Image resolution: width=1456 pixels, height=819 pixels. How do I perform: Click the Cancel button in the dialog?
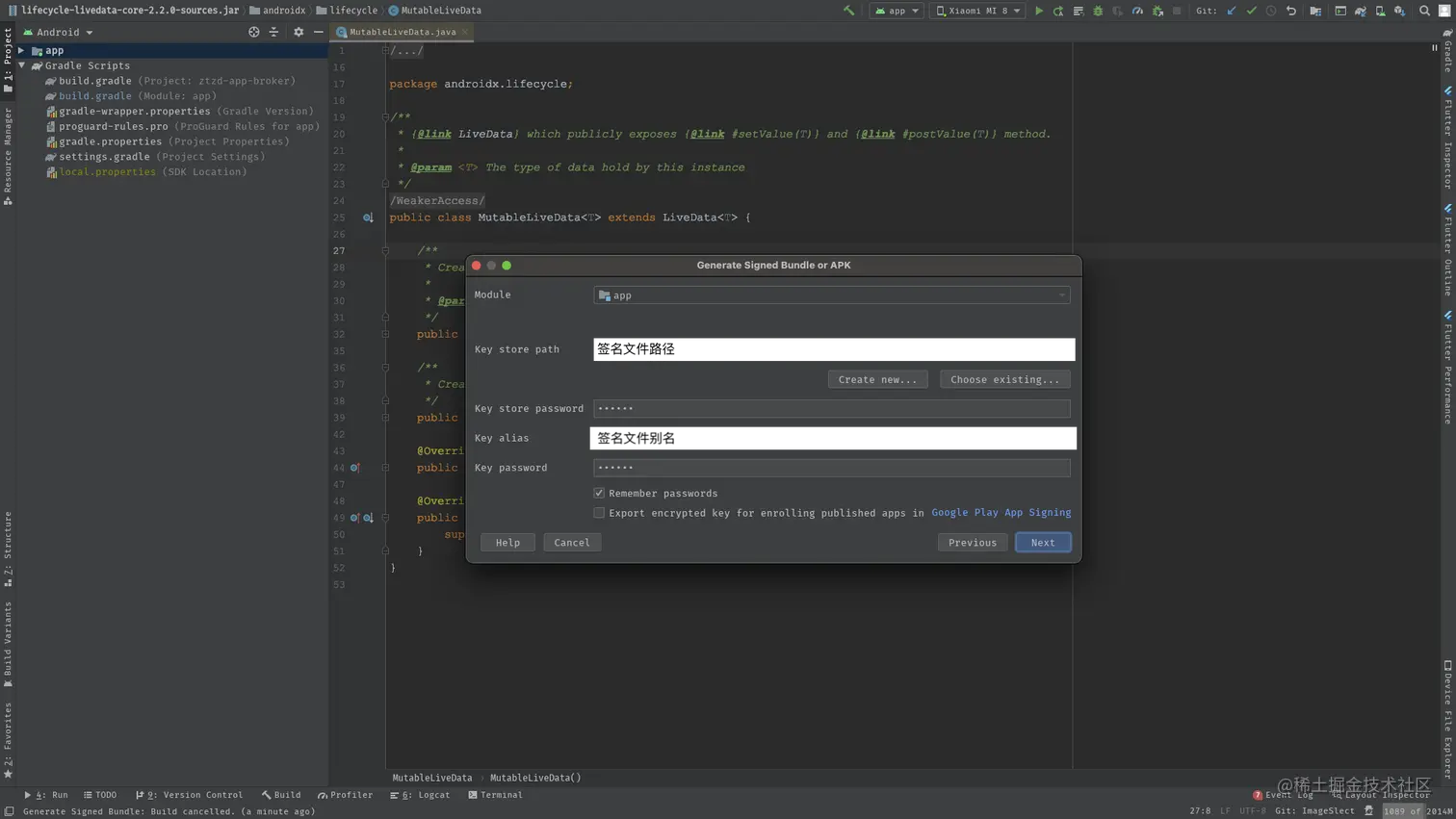click(x=572, y=543)
